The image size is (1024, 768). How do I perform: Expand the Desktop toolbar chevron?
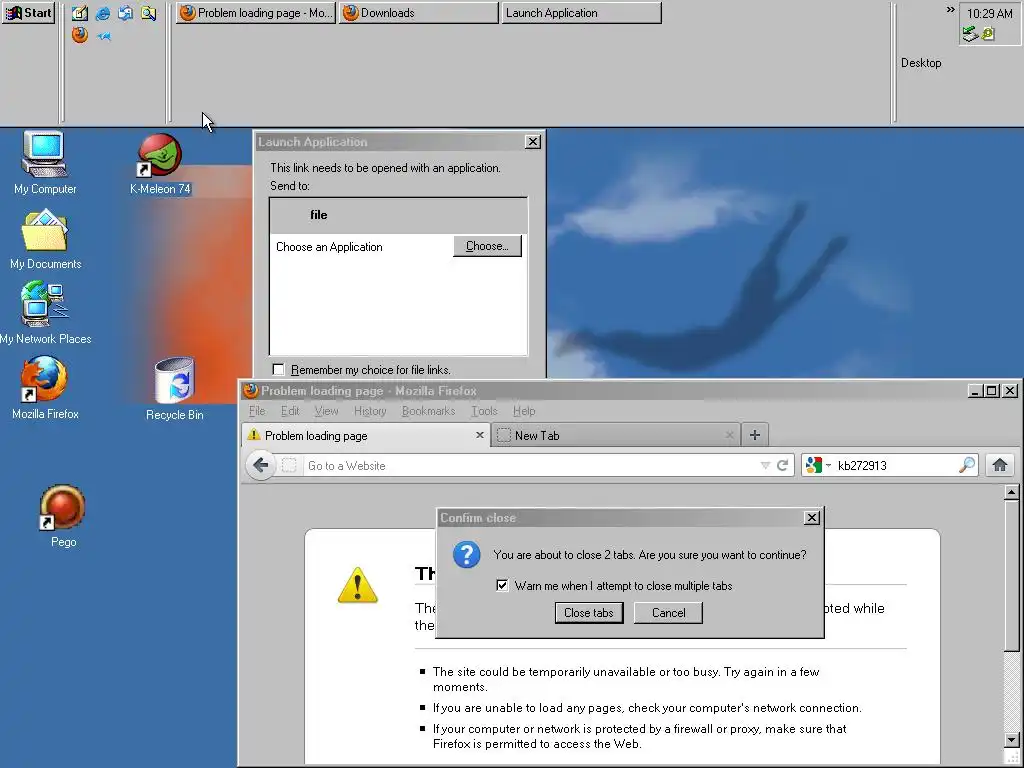click(950, 10)
